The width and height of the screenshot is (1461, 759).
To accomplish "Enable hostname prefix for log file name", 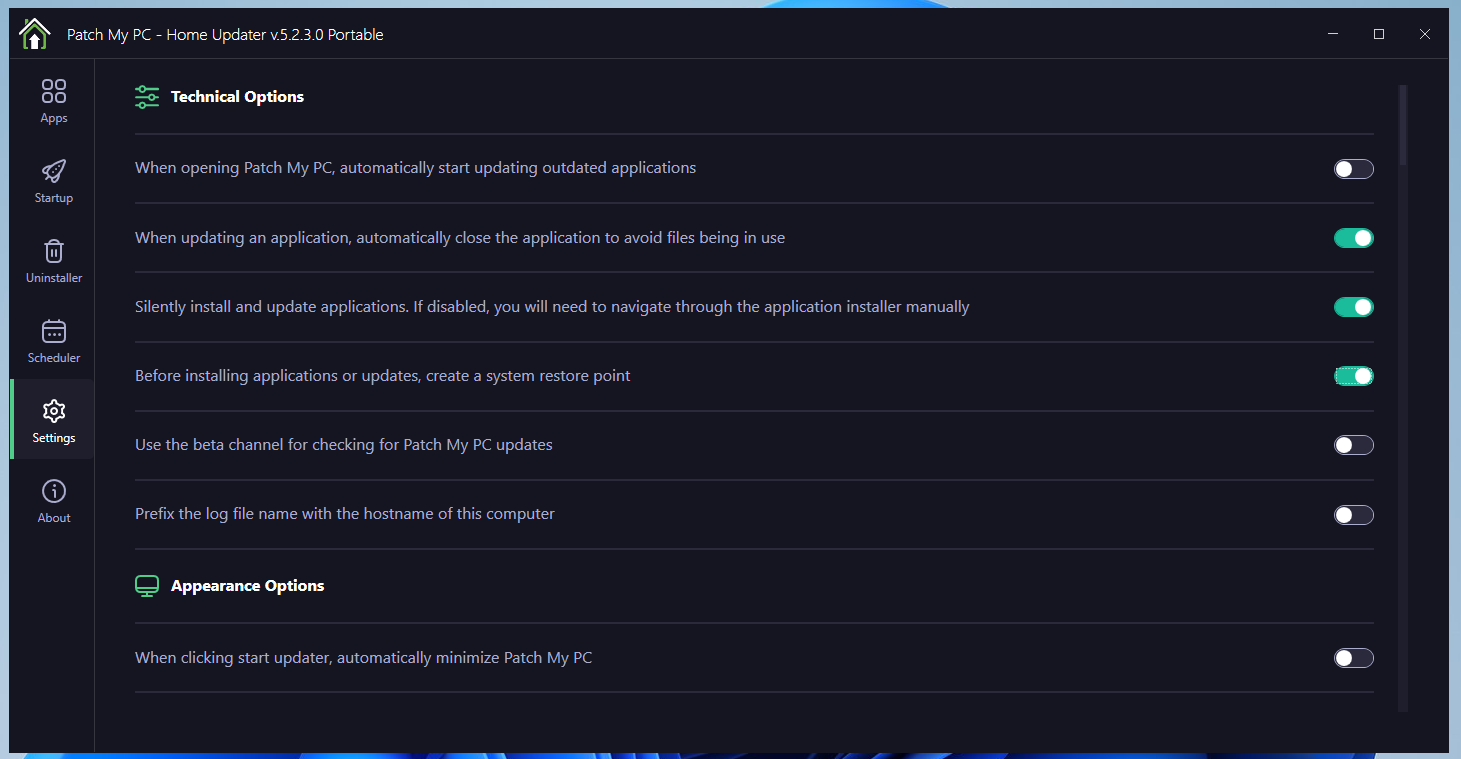I will tap(1353, 515).
